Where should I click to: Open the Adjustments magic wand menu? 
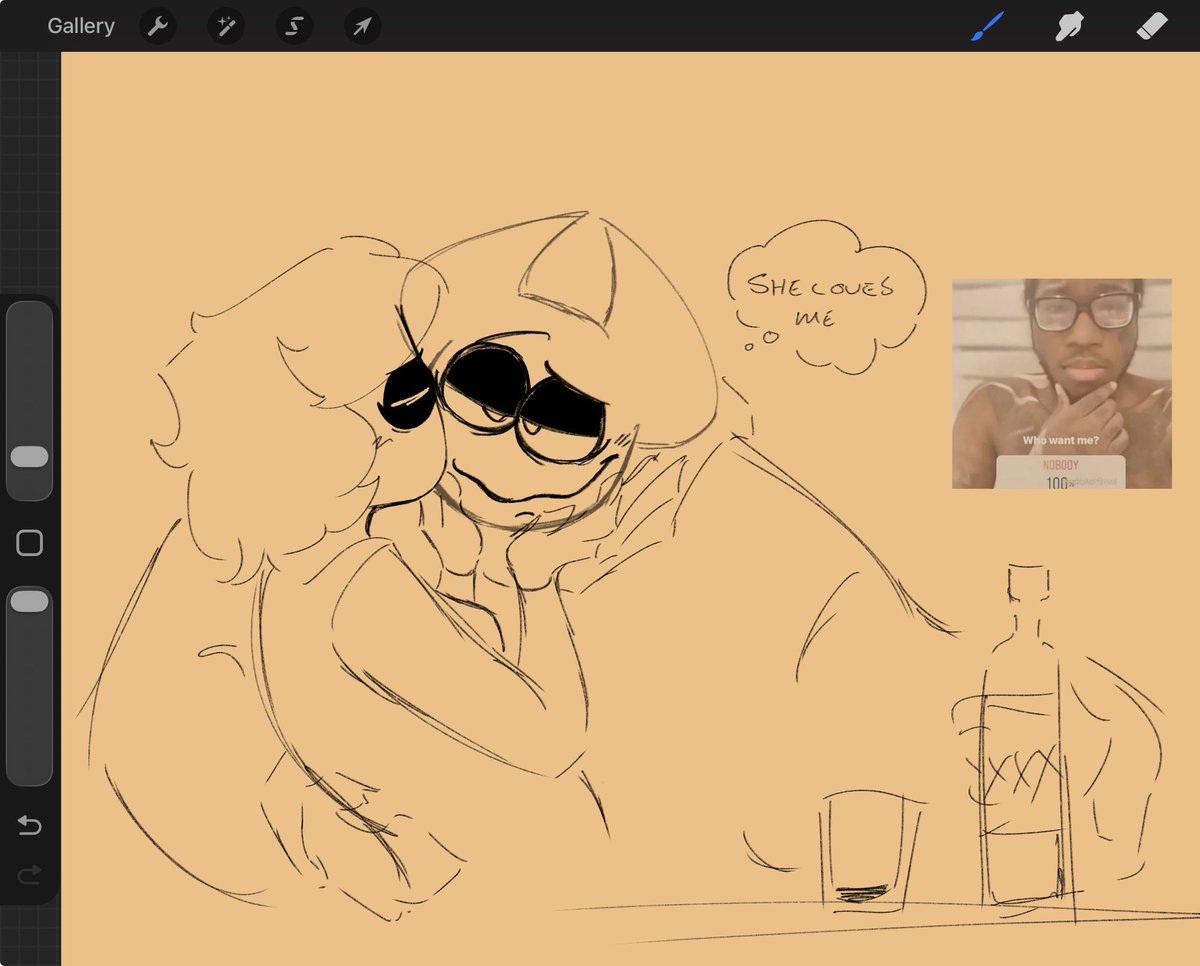point(226,26)
